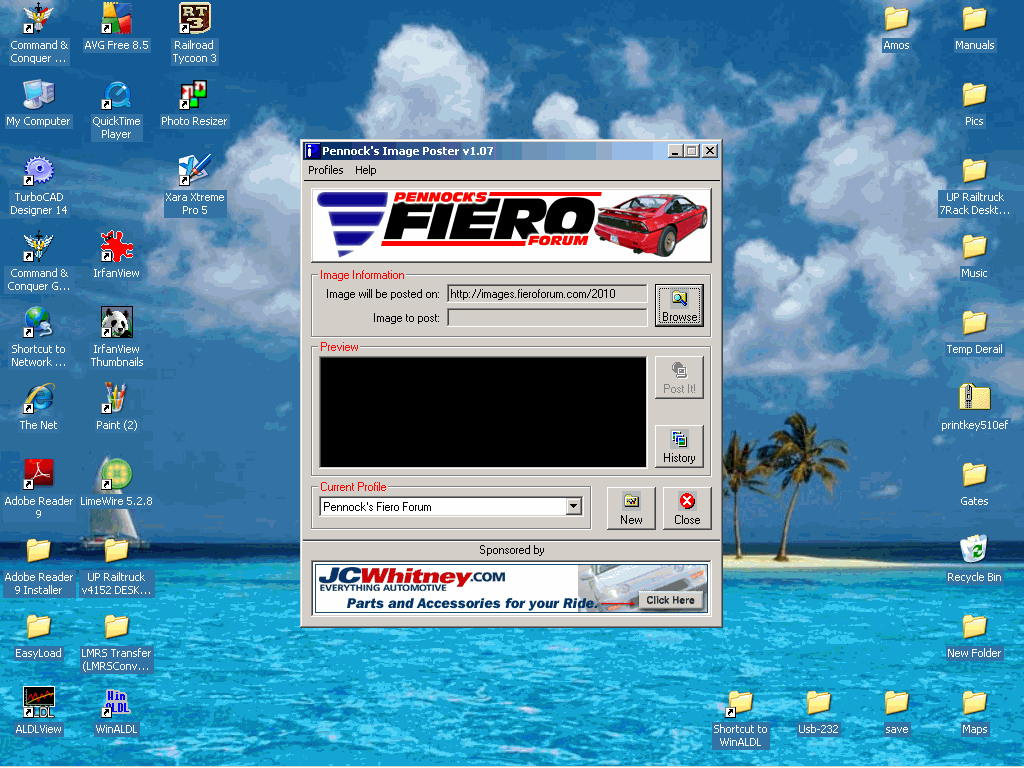This screenshot has height=768, width=1024.
Task: Select the Manuals folder
Action: [x=974, y=27]
